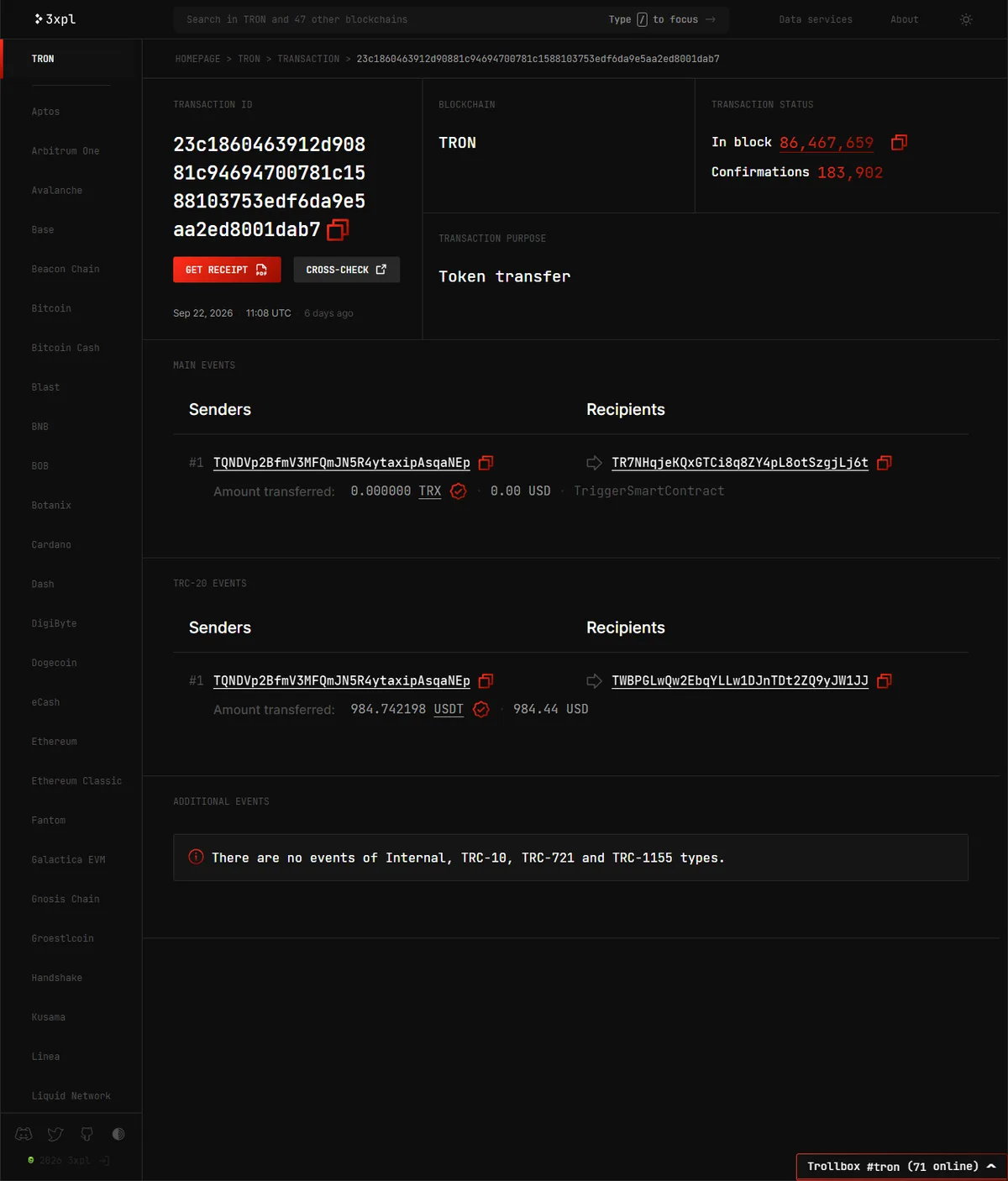The height and width of the screenshot is (1181, 1008).
Task: Click the verified badge next to USDT
Action: click(481, 710)
